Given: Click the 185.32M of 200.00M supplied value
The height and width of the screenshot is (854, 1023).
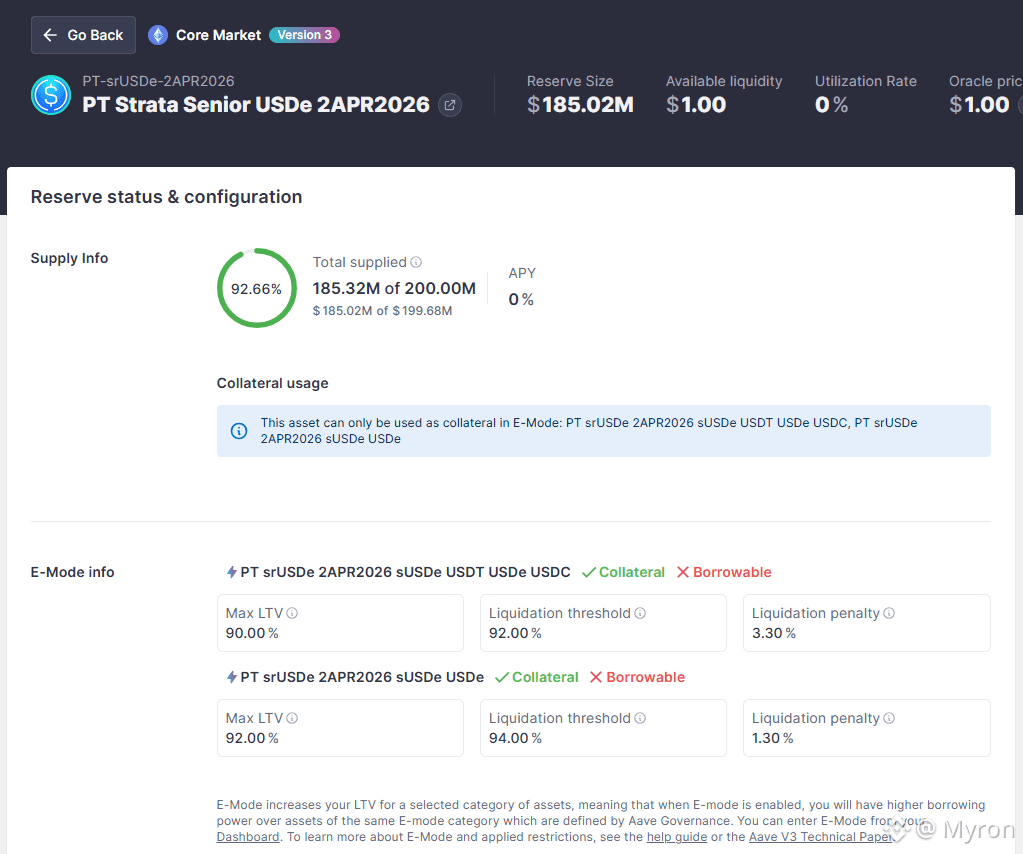Looking at the screenshot, I should (394, 288).
